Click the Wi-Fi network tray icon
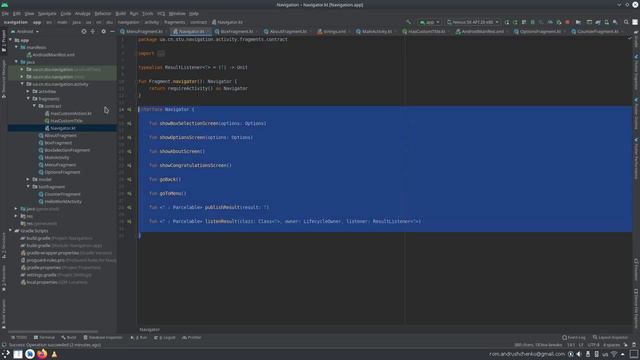The image size is (640, 360). click(x=614, y=354)
